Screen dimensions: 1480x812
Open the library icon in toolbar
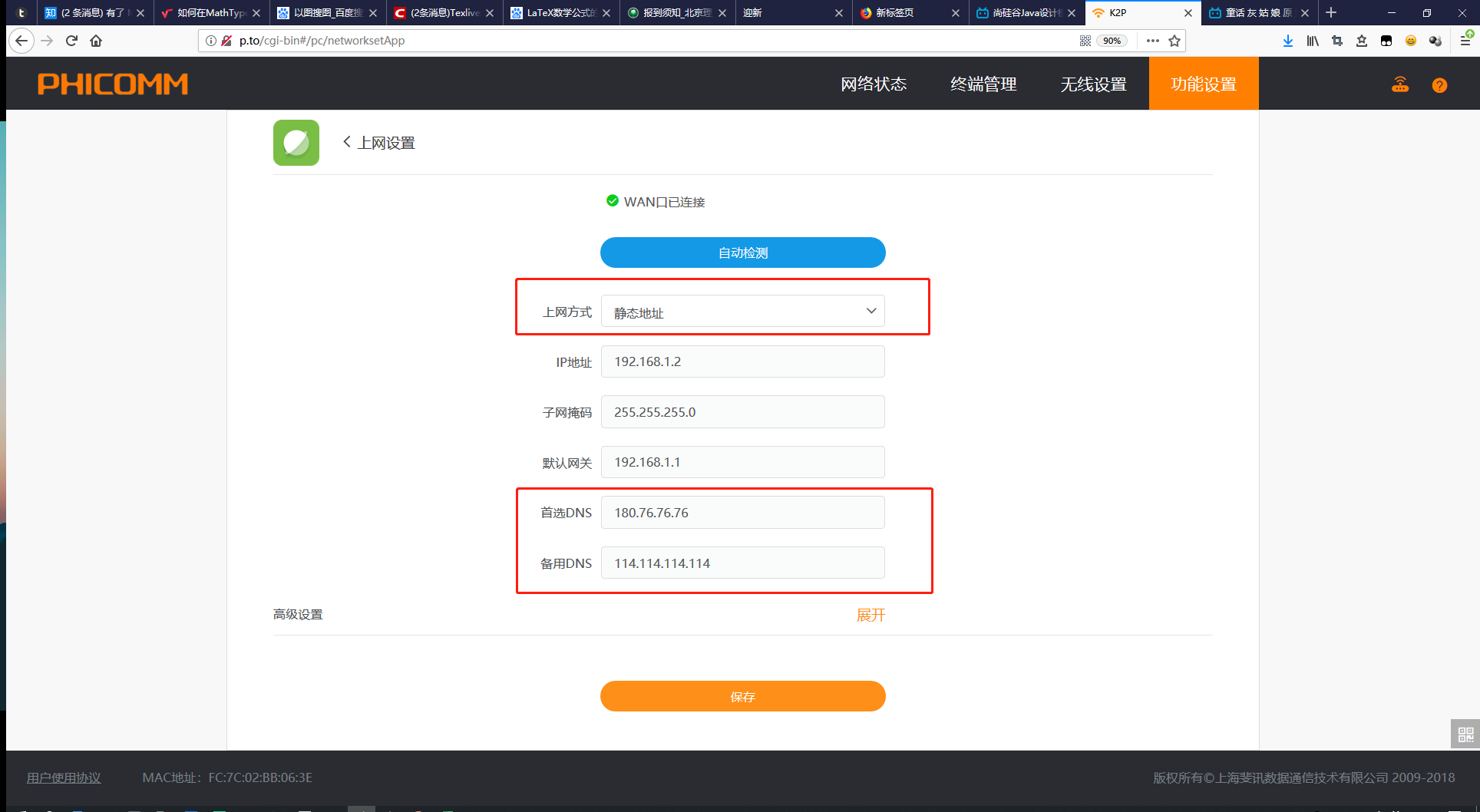point(1313,41)
